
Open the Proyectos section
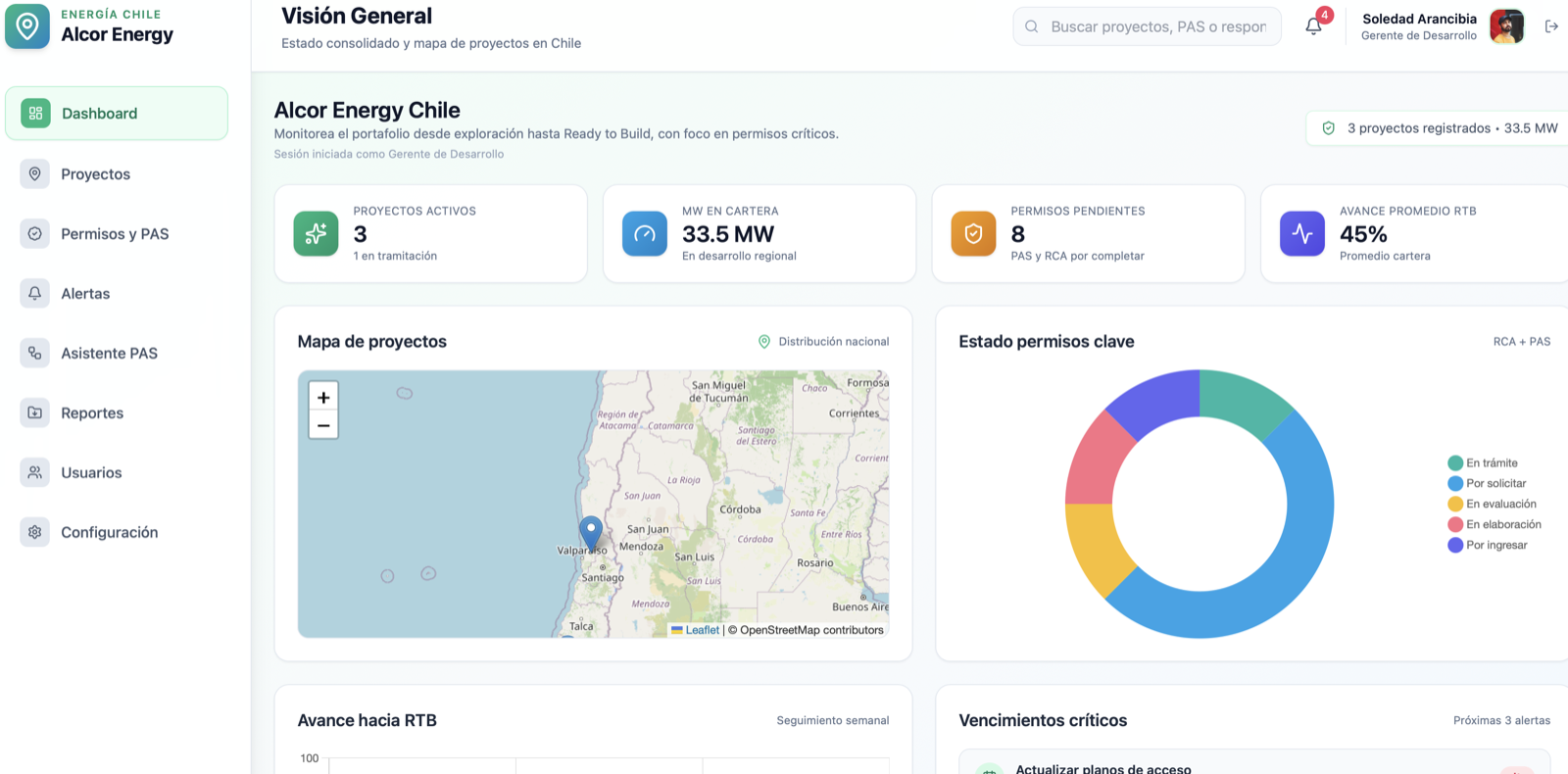coord(117,174)
